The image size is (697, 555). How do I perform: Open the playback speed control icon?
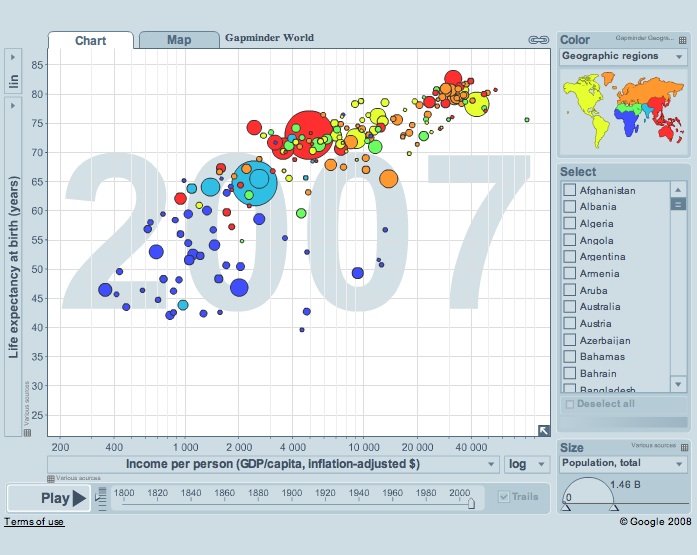coord(102,499)
